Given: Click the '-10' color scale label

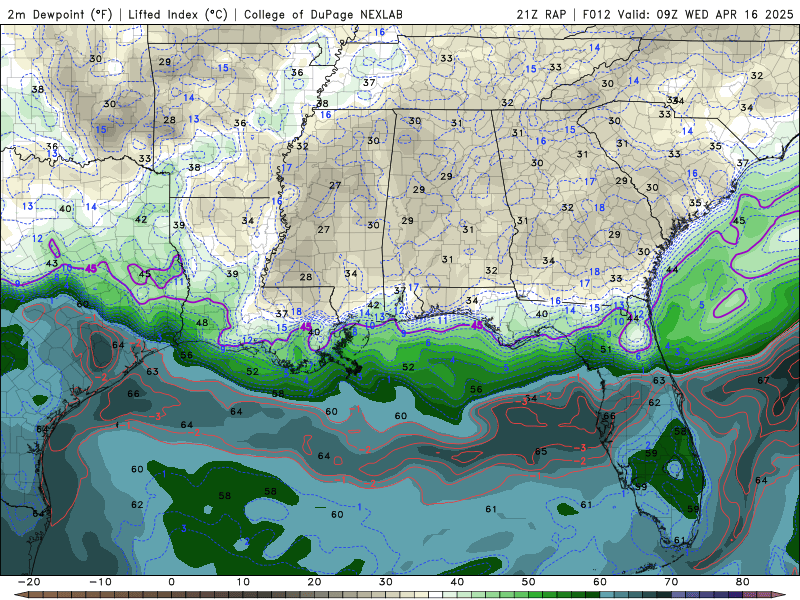Looking at the screenshot, I should click(x=100, y=582).
